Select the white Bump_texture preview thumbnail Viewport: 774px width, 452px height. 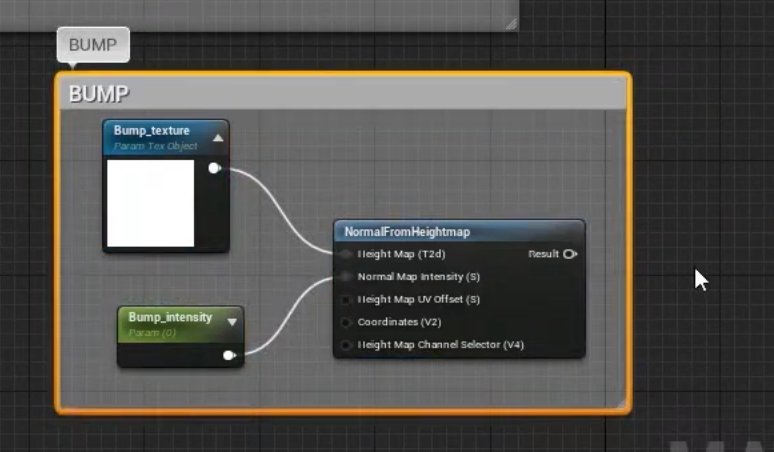(x=151, y=203)
